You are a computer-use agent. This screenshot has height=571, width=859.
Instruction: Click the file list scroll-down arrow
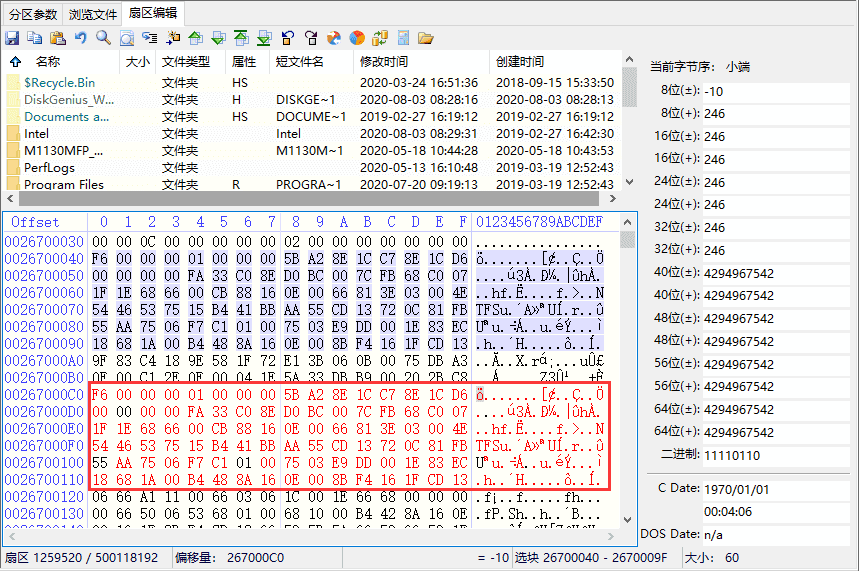click(x=629, y=182)
